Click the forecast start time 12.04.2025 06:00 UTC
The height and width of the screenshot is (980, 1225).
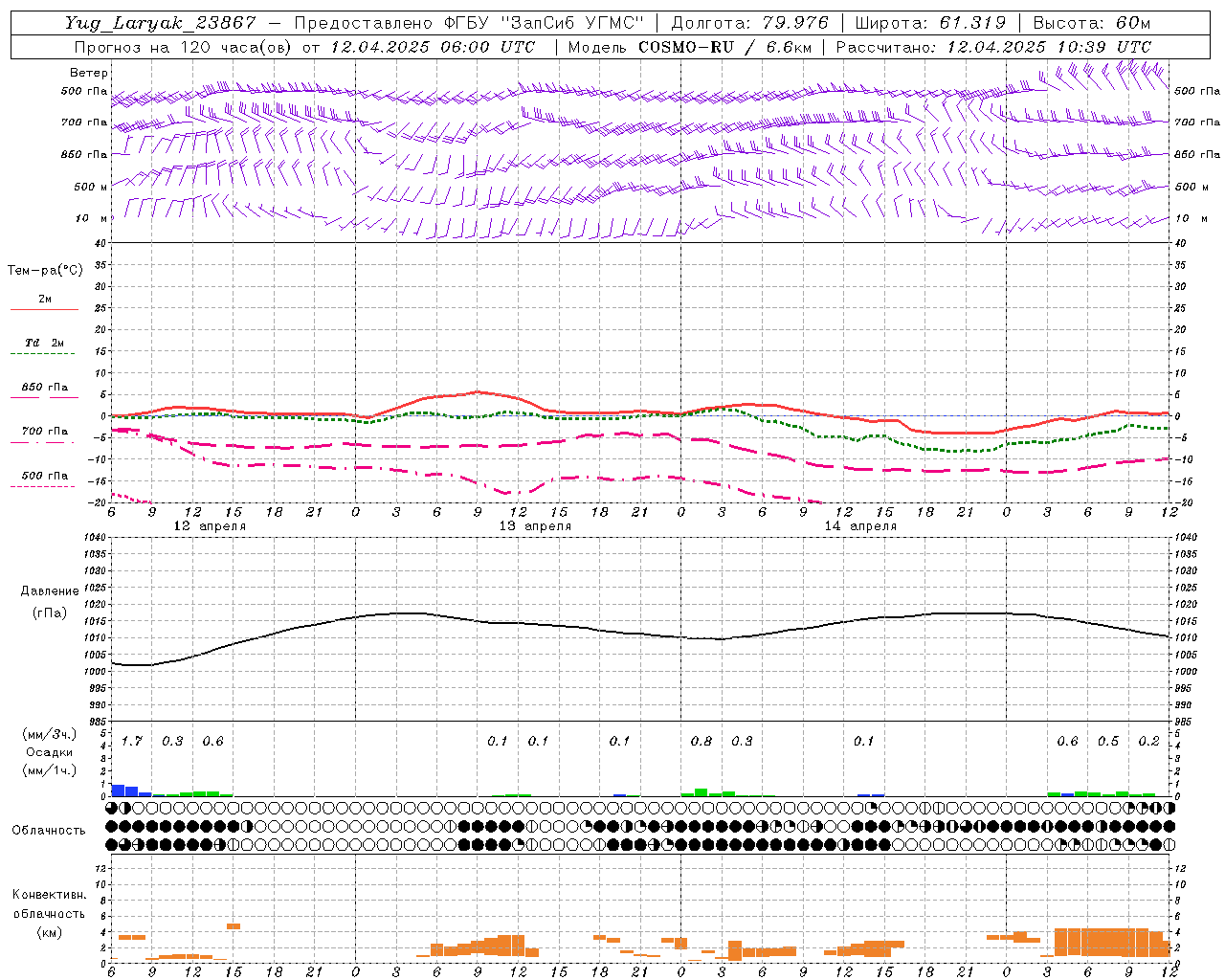pos(433,47)
